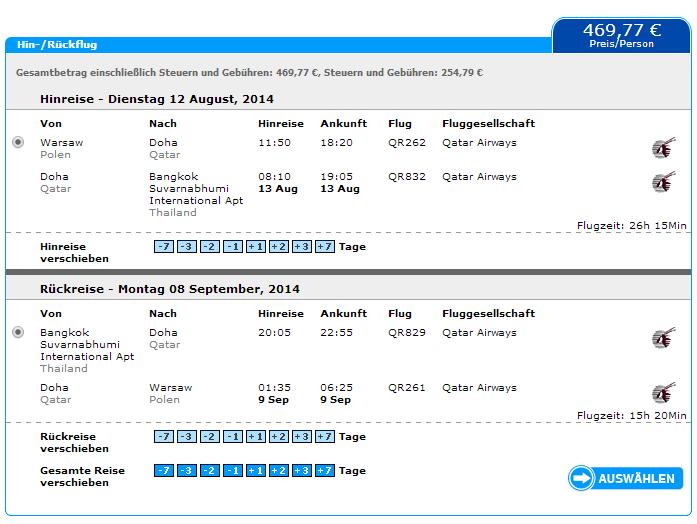
Task: Shift Hinreise by +2 days
Action: (279, 247)
